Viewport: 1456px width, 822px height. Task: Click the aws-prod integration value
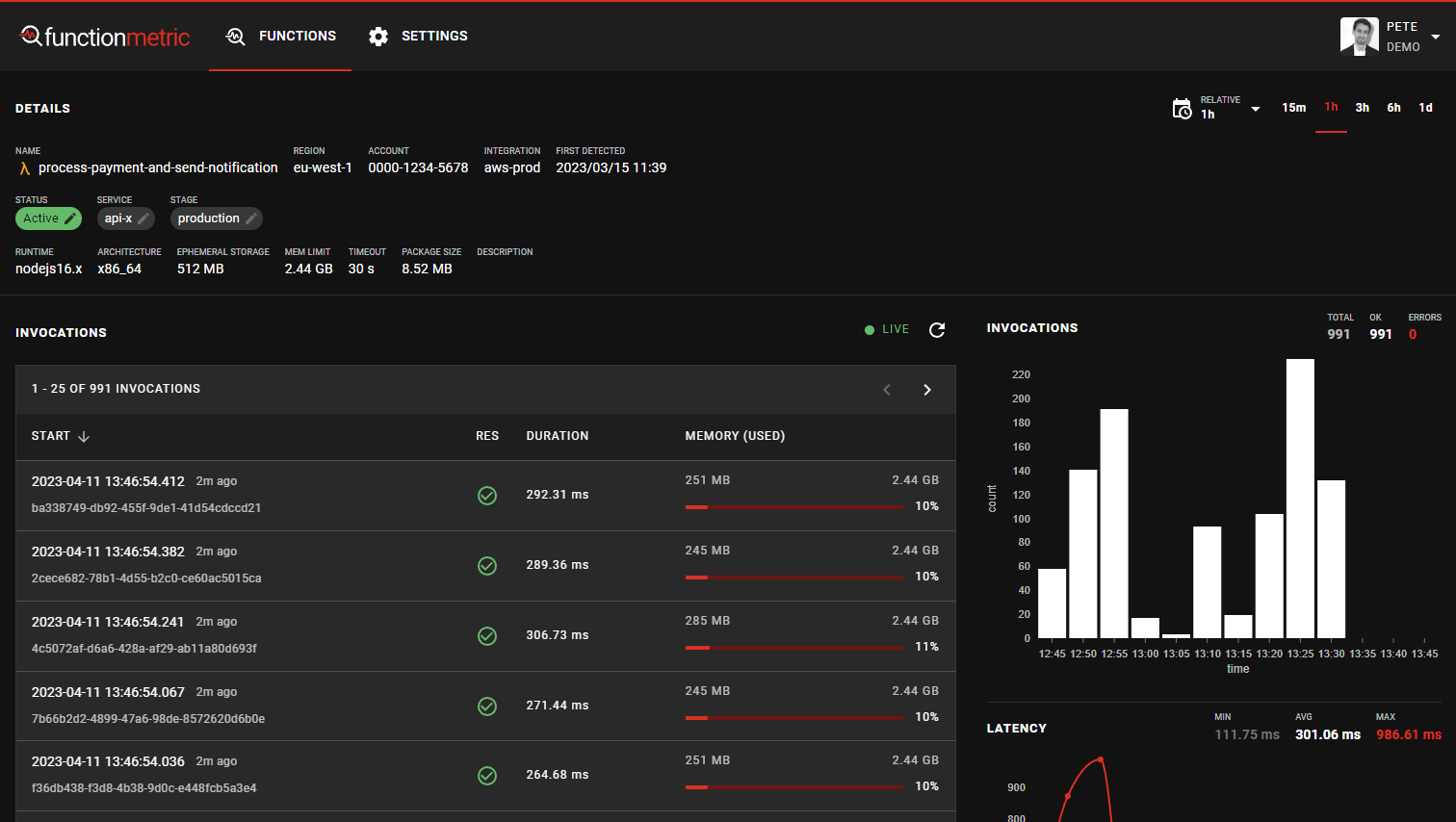[x=512, y=167]
